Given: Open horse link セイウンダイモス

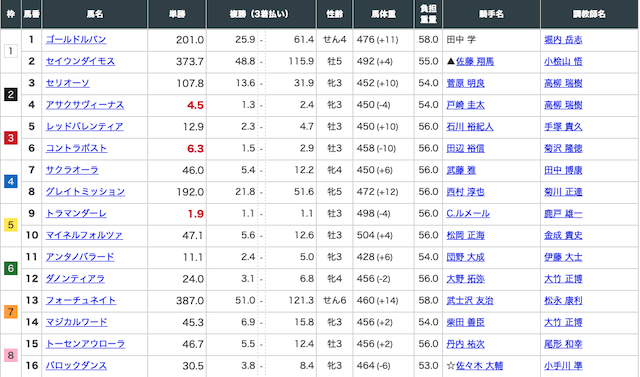Looking at the screenshot, I should [x=80, y=61].
